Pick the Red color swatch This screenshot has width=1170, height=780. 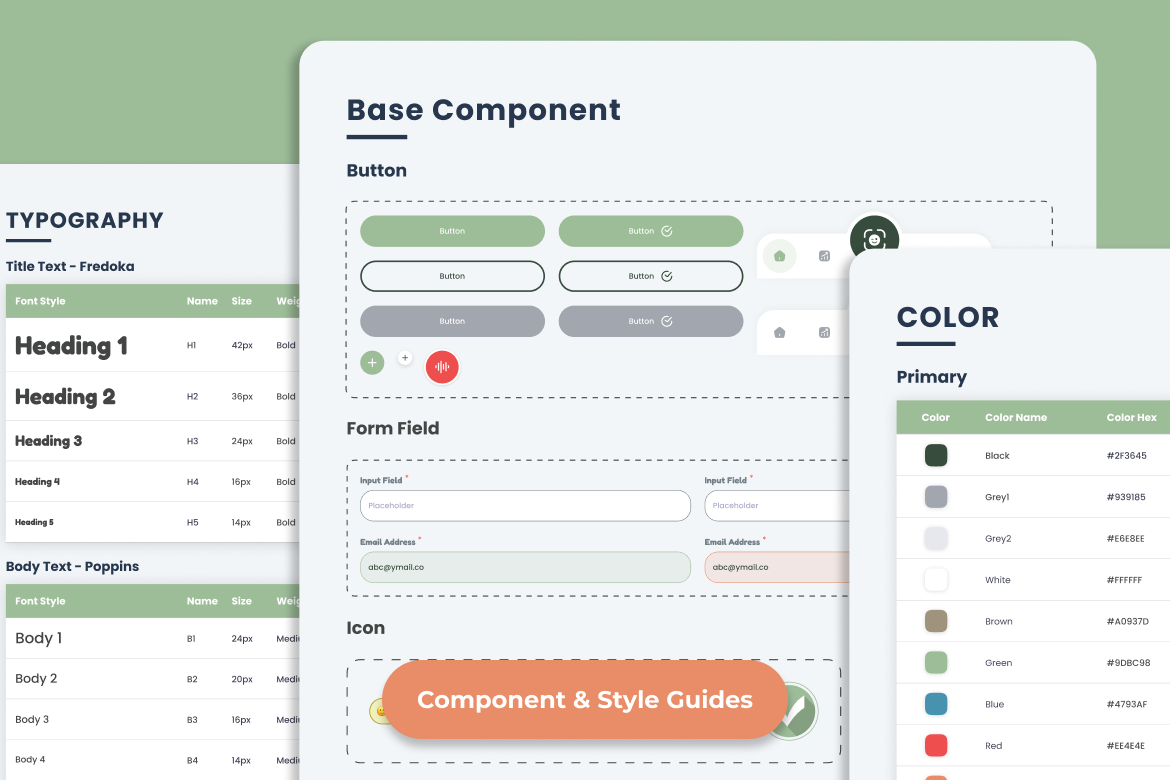[936, 745]
